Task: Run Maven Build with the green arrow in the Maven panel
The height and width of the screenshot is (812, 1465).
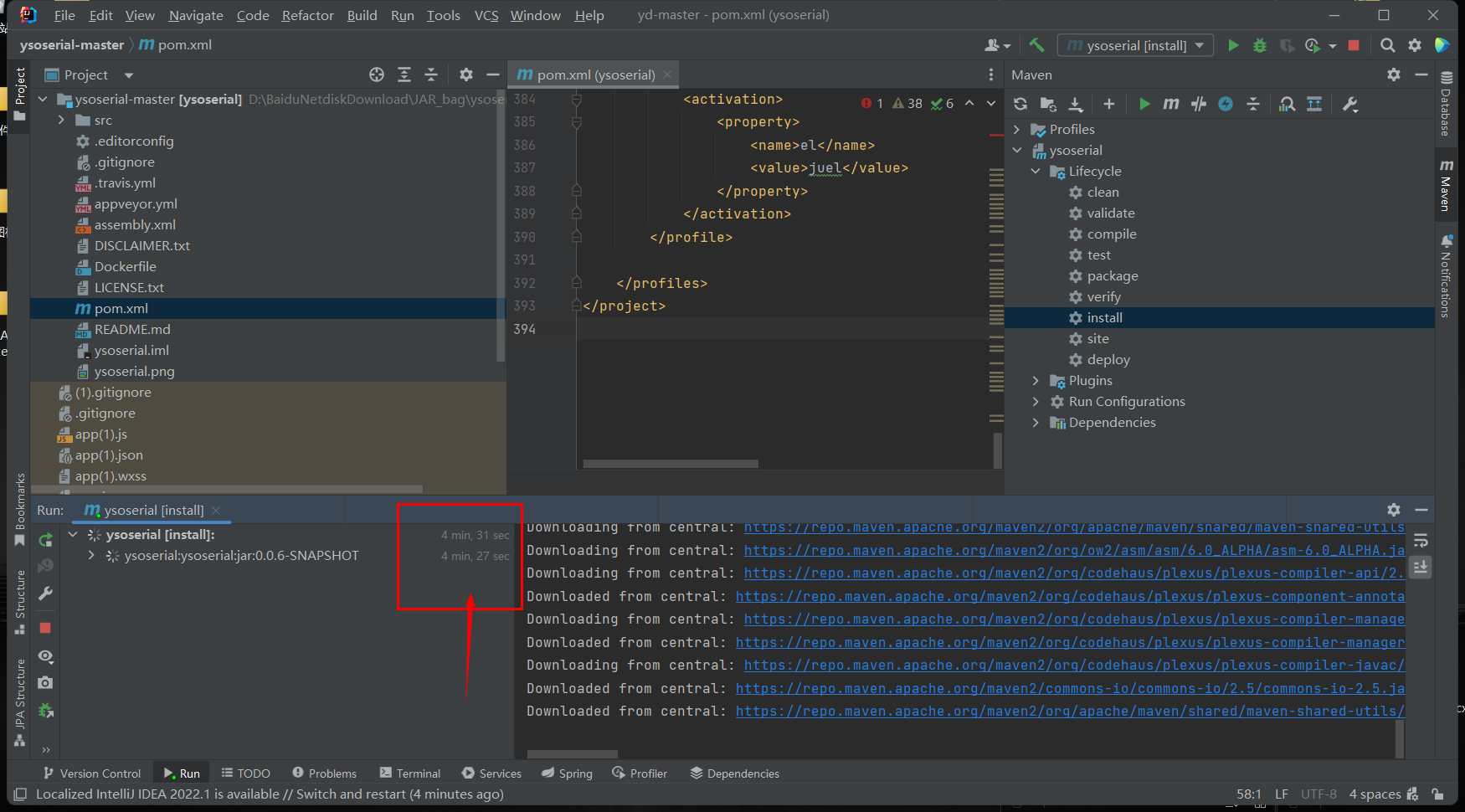Action: click(1144, 104)
